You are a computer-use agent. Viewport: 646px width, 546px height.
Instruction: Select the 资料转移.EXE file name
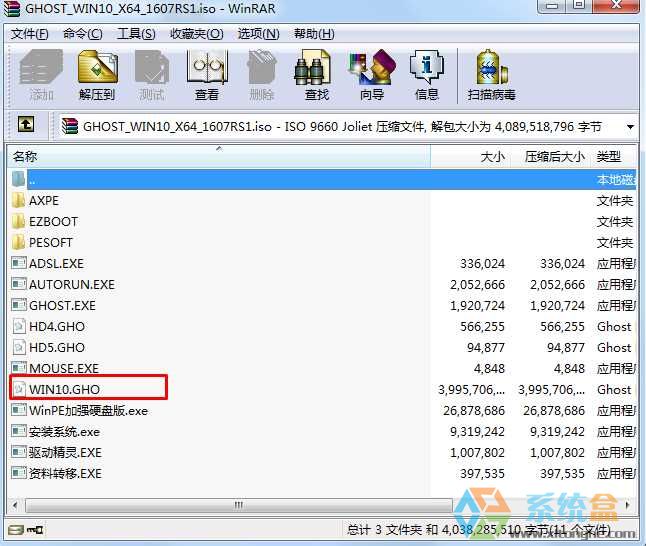click(x=65, y=473)
